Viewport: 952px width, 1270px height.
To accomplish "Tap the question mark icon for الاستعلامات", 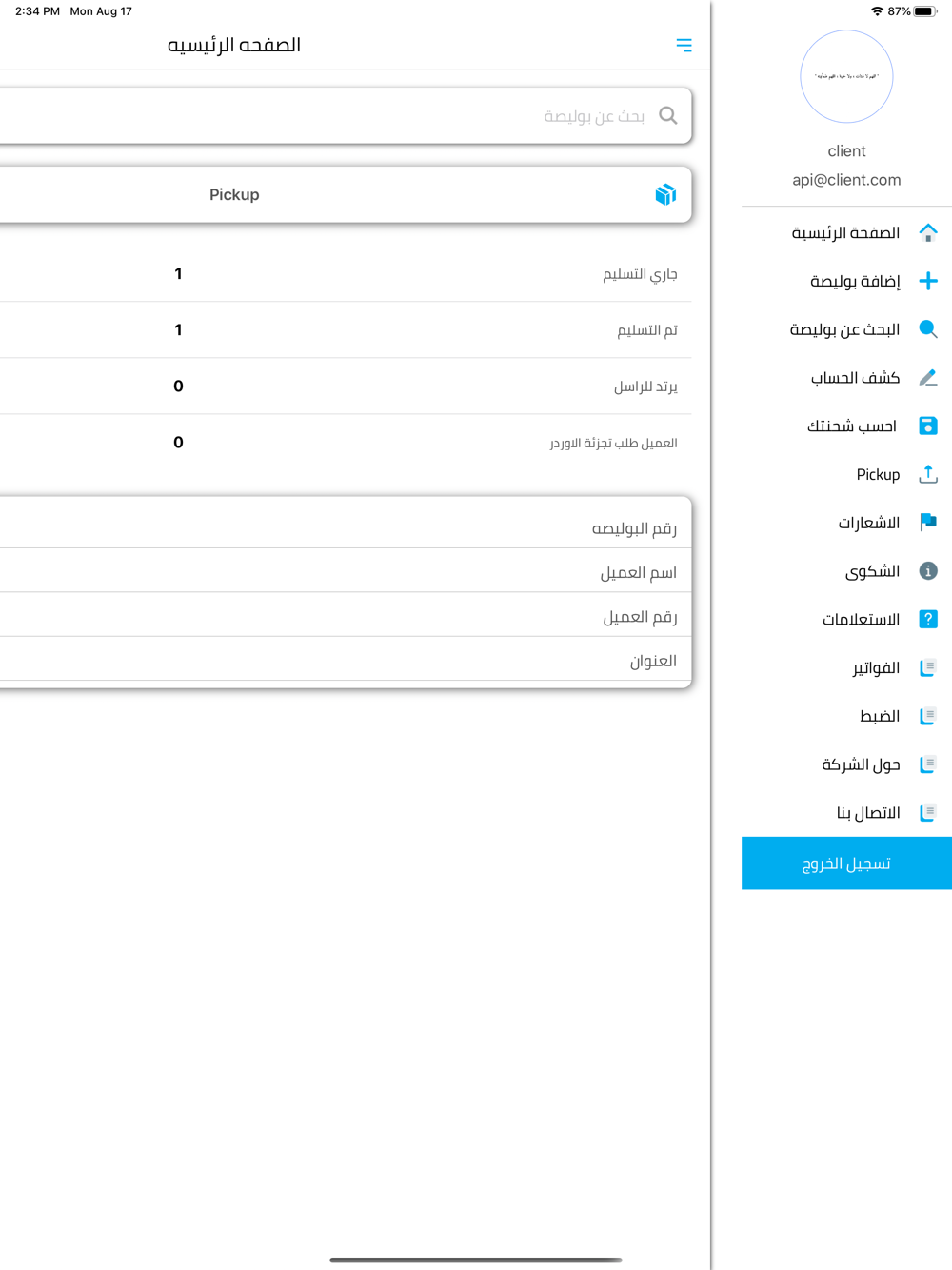I will [x=928, y=619].
